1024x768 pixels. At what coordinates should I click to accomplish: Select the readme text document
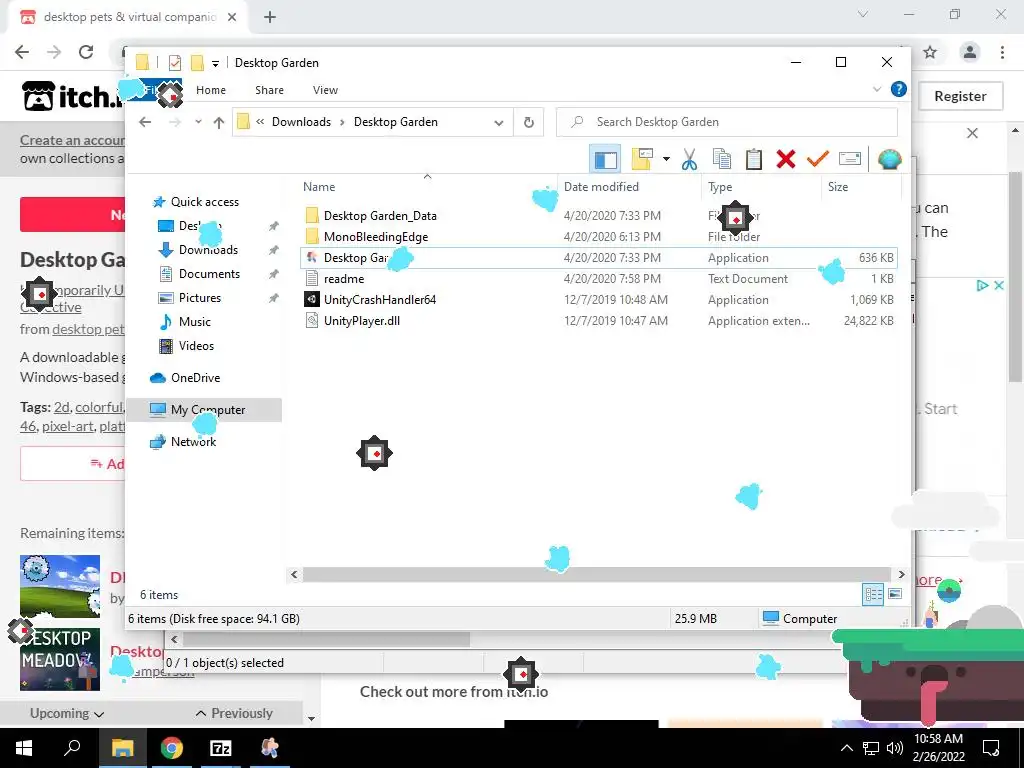point(344,279)
